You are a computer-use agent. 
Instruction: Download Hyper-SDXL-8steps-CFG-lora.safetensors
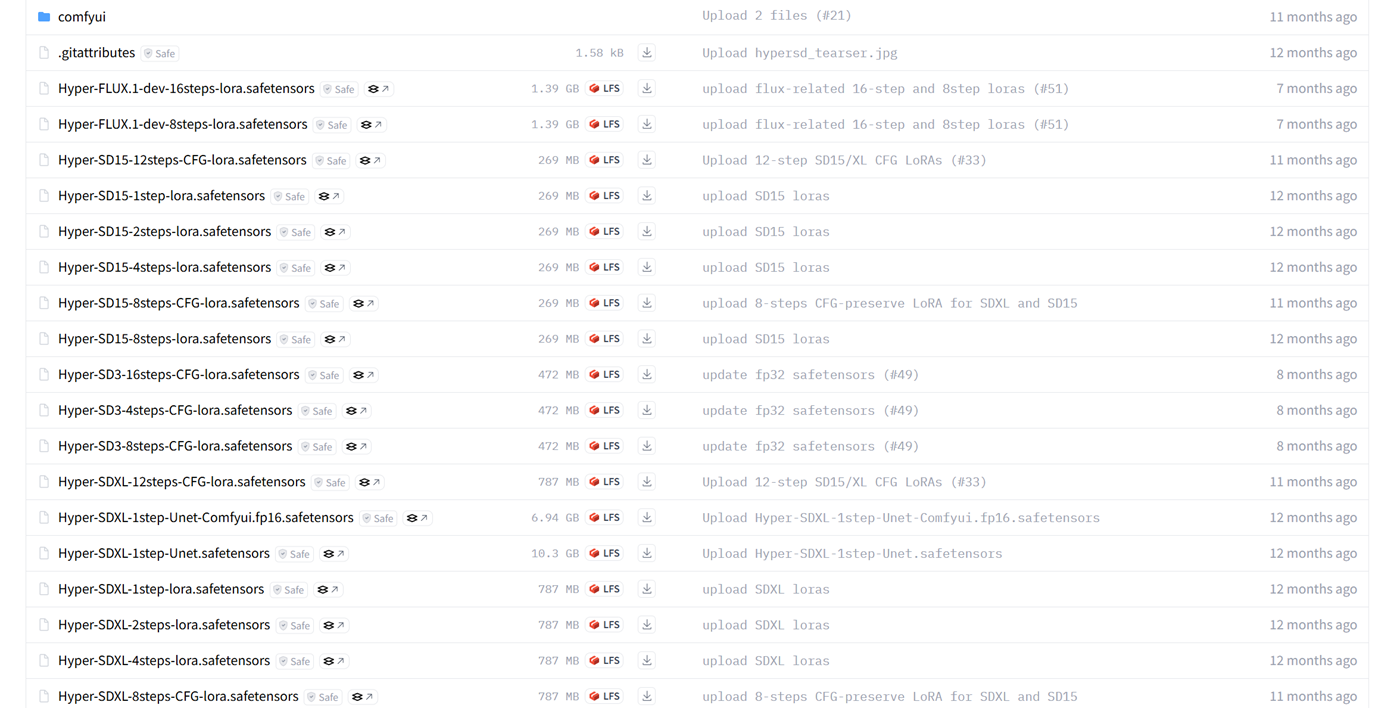[646, 696]
